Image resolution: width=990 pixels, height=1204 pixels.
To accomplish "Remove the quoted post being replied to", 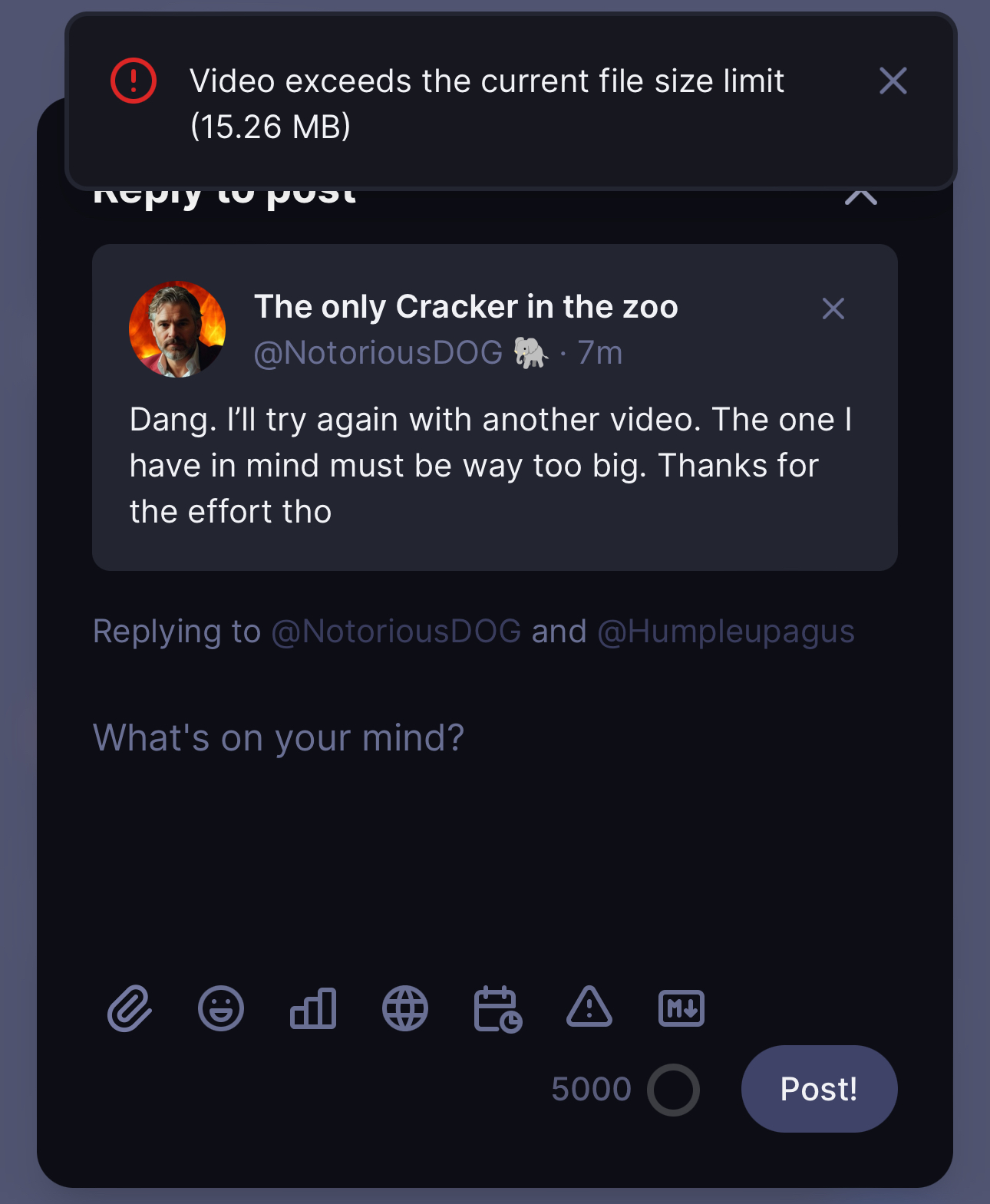I will click(x=833, y=308).
